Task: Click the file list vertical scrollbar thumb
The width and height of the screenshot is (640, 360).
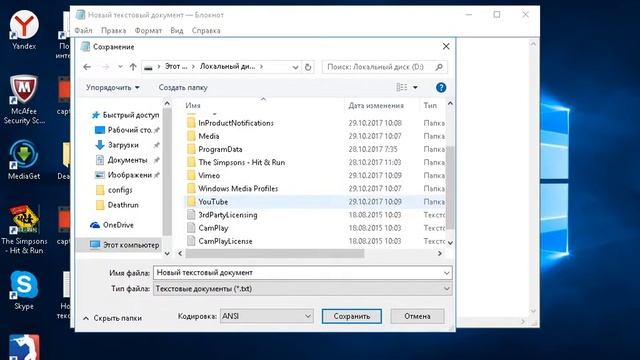Action: pos(450,188)
